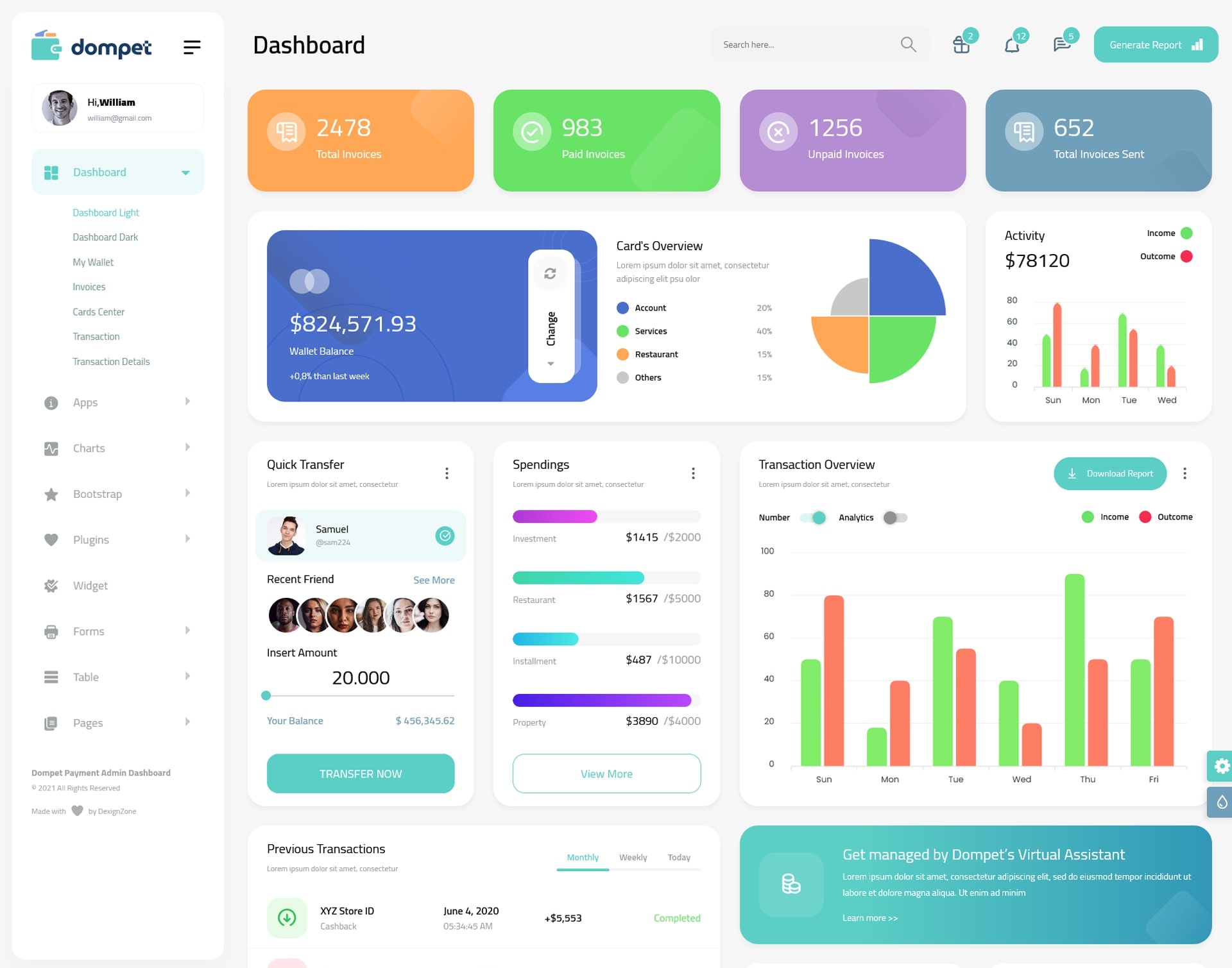
Task: Click the View More button in Spendings
Action: [x=607, y=773]
